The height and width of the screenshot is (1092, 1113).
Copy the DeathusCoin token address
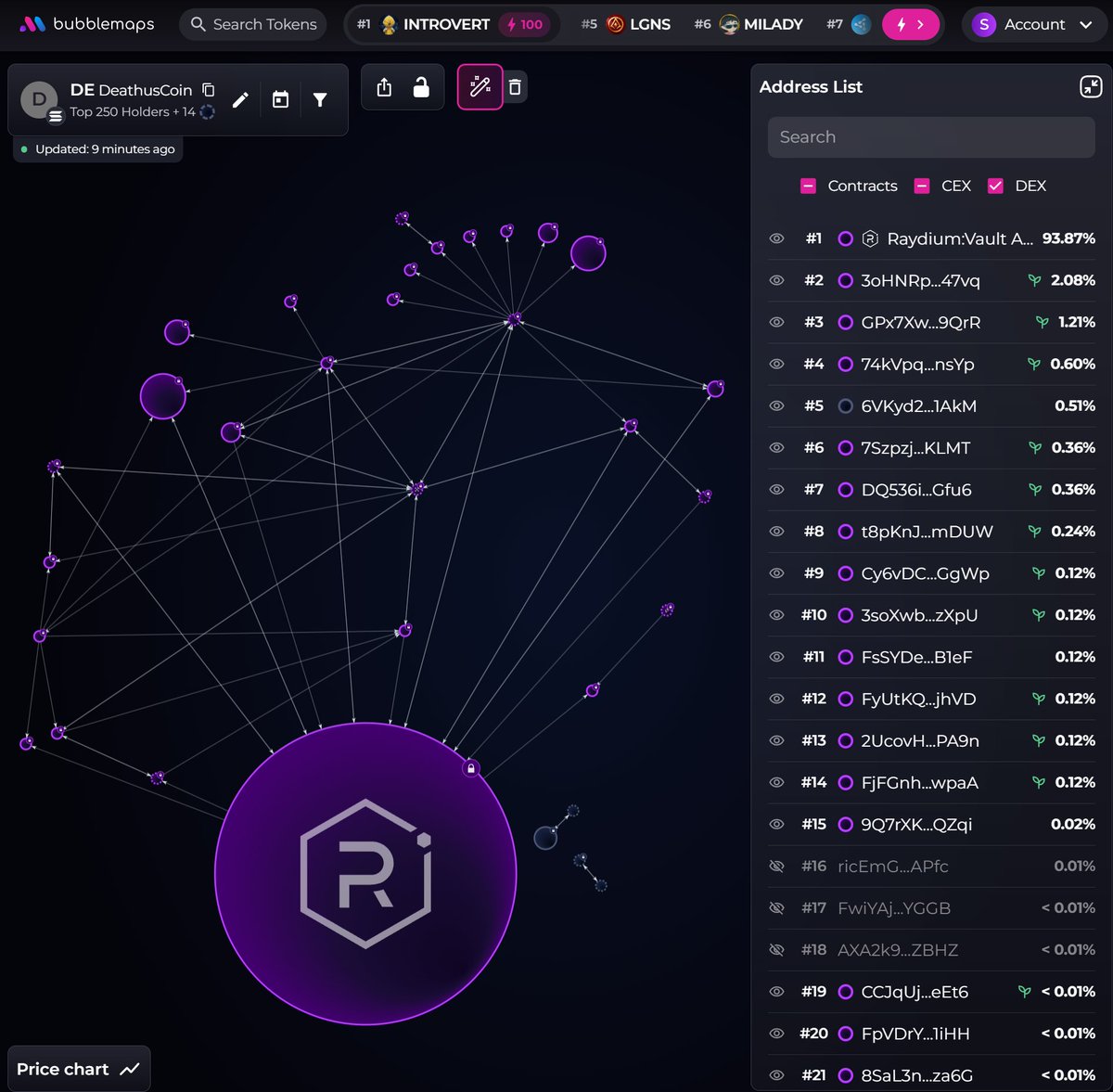[x=209, y=90]
